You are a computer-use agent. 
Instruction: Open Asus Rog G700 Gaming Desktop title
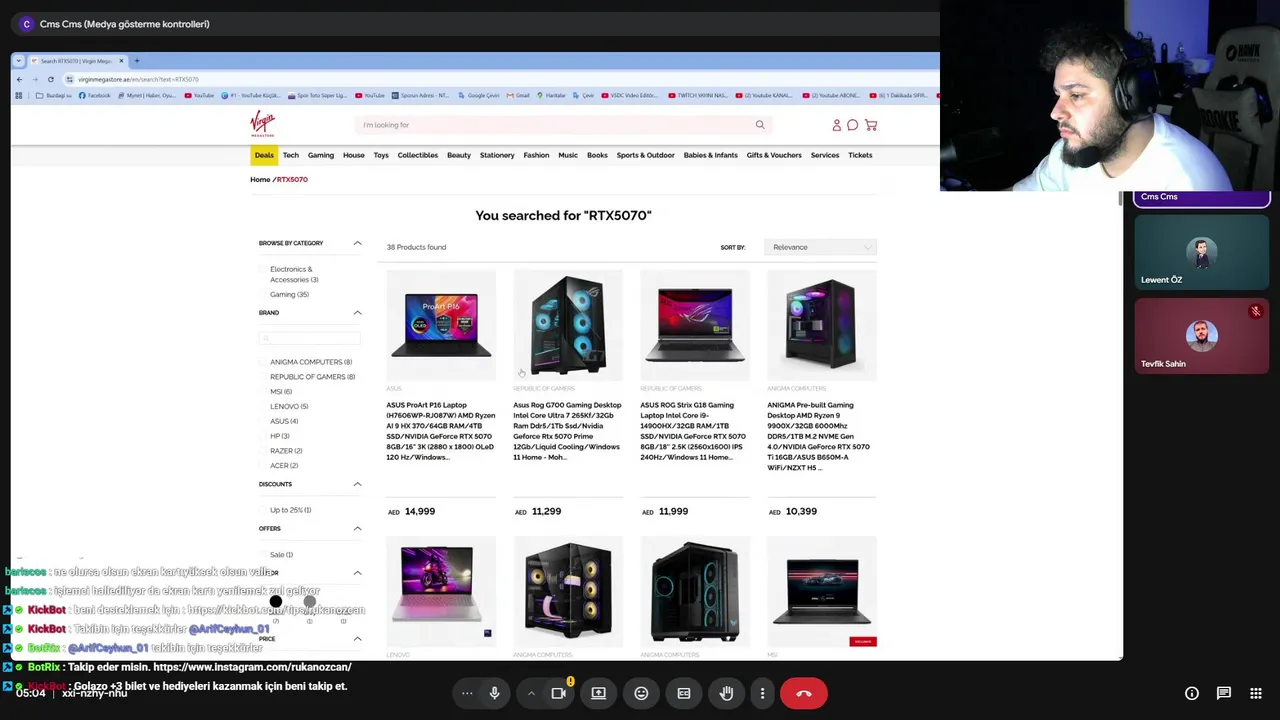click(x=567, y=431)
